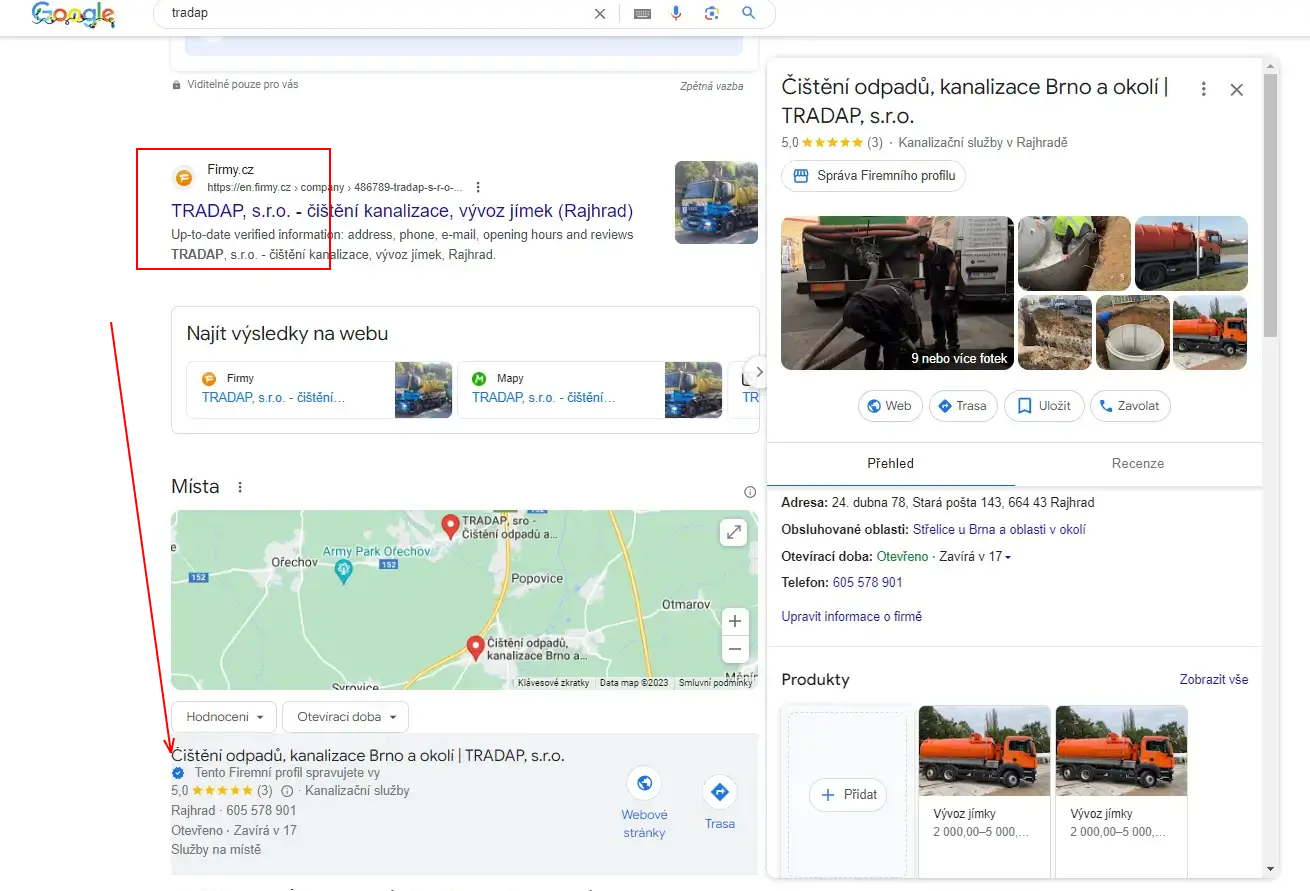Submit search with magnifier icon
Screen dimensions: 1310x891
click(748, 13)
